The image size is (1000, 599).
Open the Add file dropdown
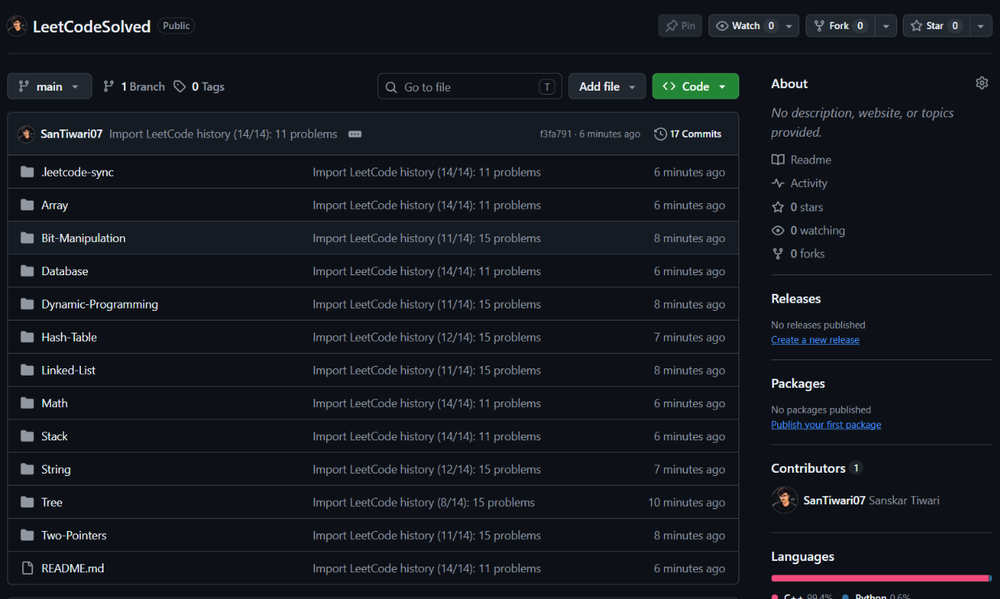[x=607, y=86]
